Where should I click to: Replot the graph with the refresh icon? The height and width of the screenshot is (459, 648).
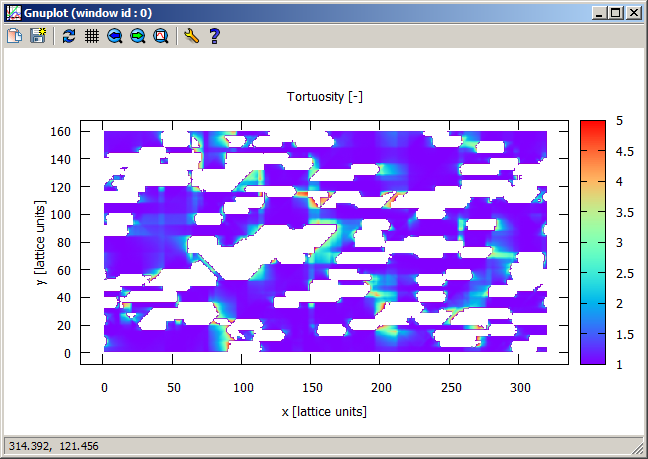click(68, 36)
